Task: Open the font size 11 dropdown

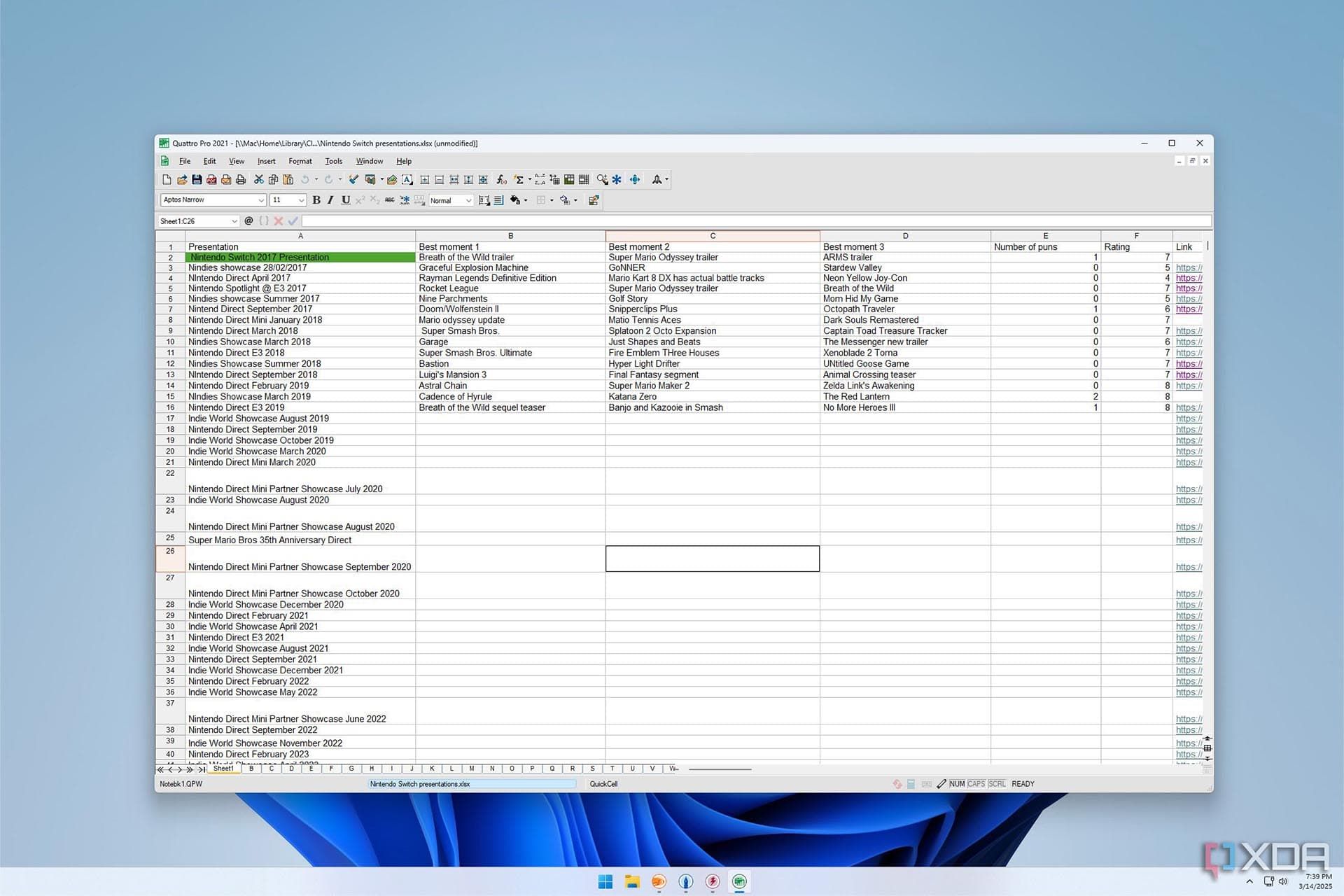Action: pos(302,200)
